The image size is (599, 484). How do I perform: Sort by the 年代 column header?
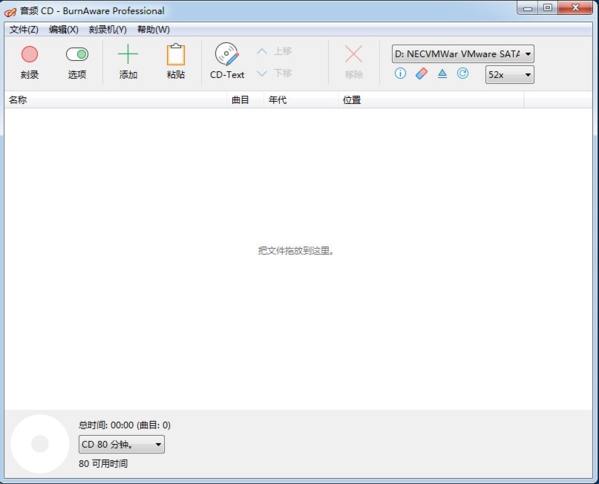pyautogui.click(x=301, y=100)
